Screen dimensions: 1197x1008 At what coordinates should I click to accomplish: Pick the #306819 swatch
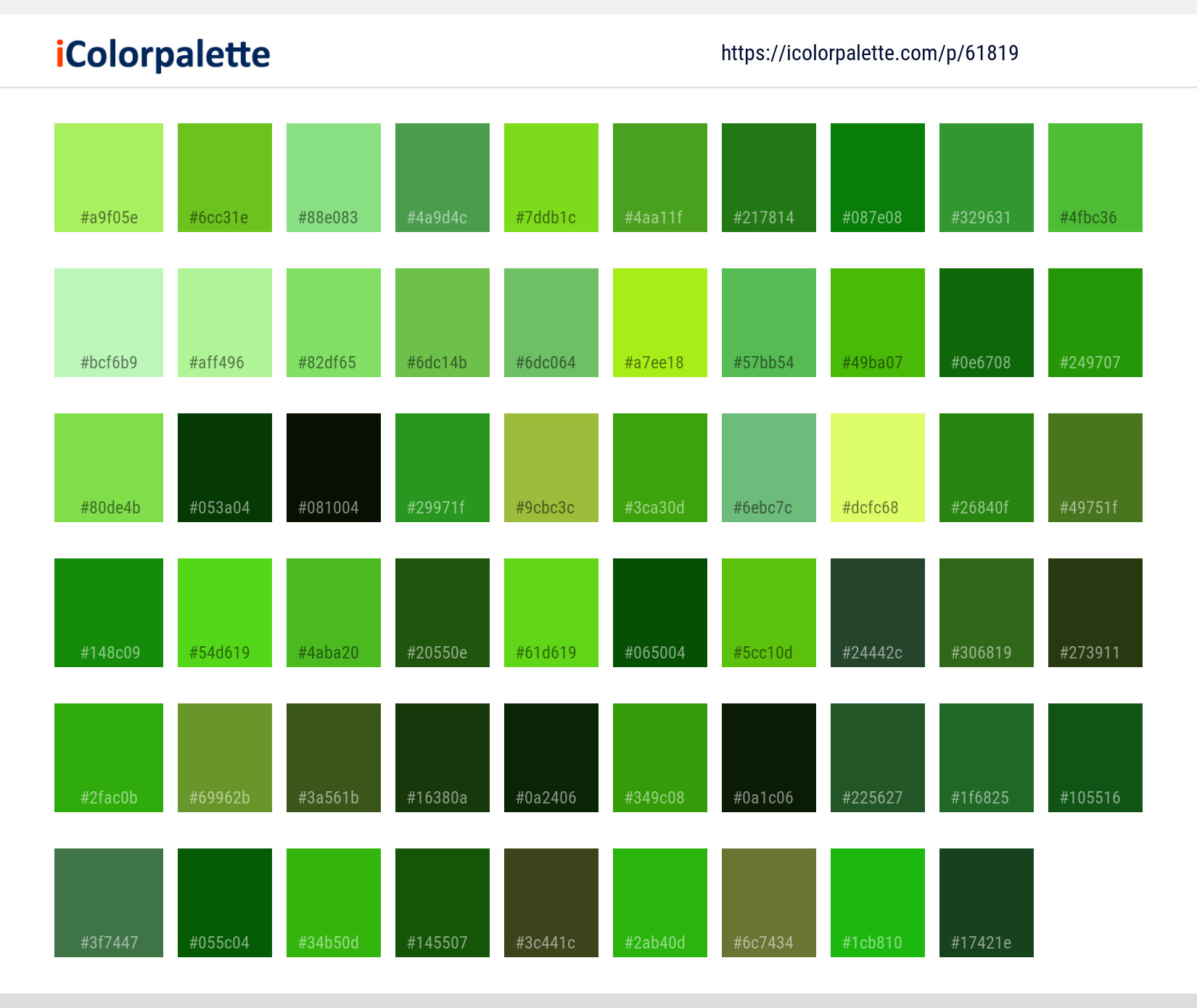tap(987, 613)
